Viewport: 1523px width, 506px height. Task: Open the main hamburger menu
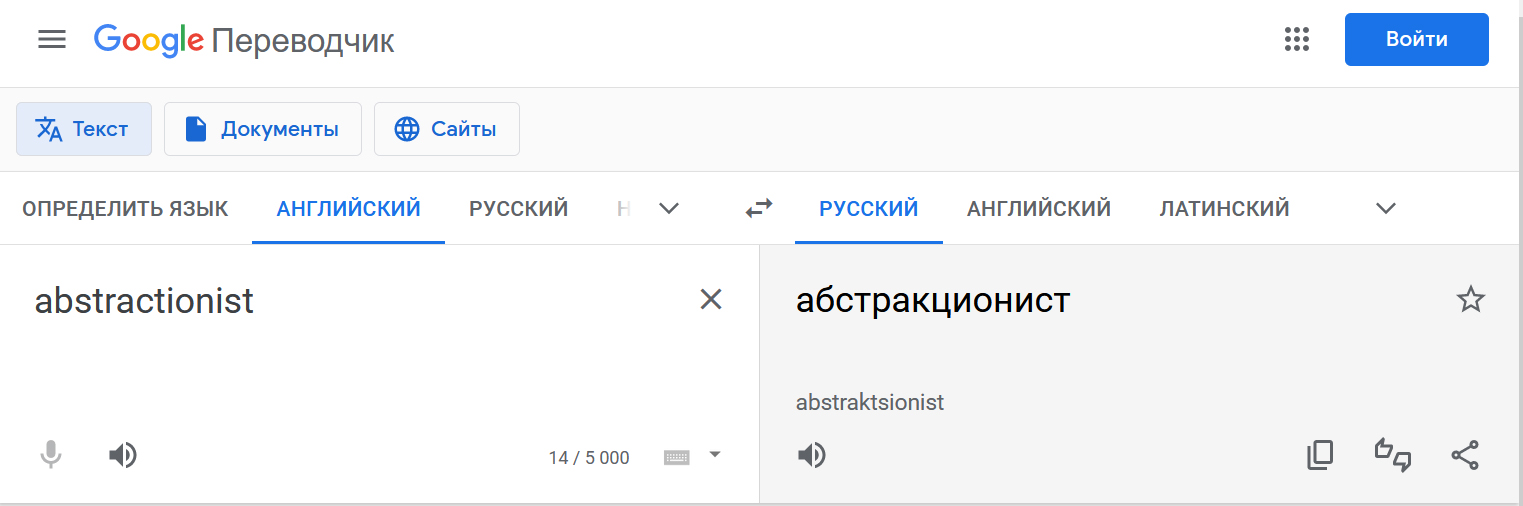(x=52, y=40)
